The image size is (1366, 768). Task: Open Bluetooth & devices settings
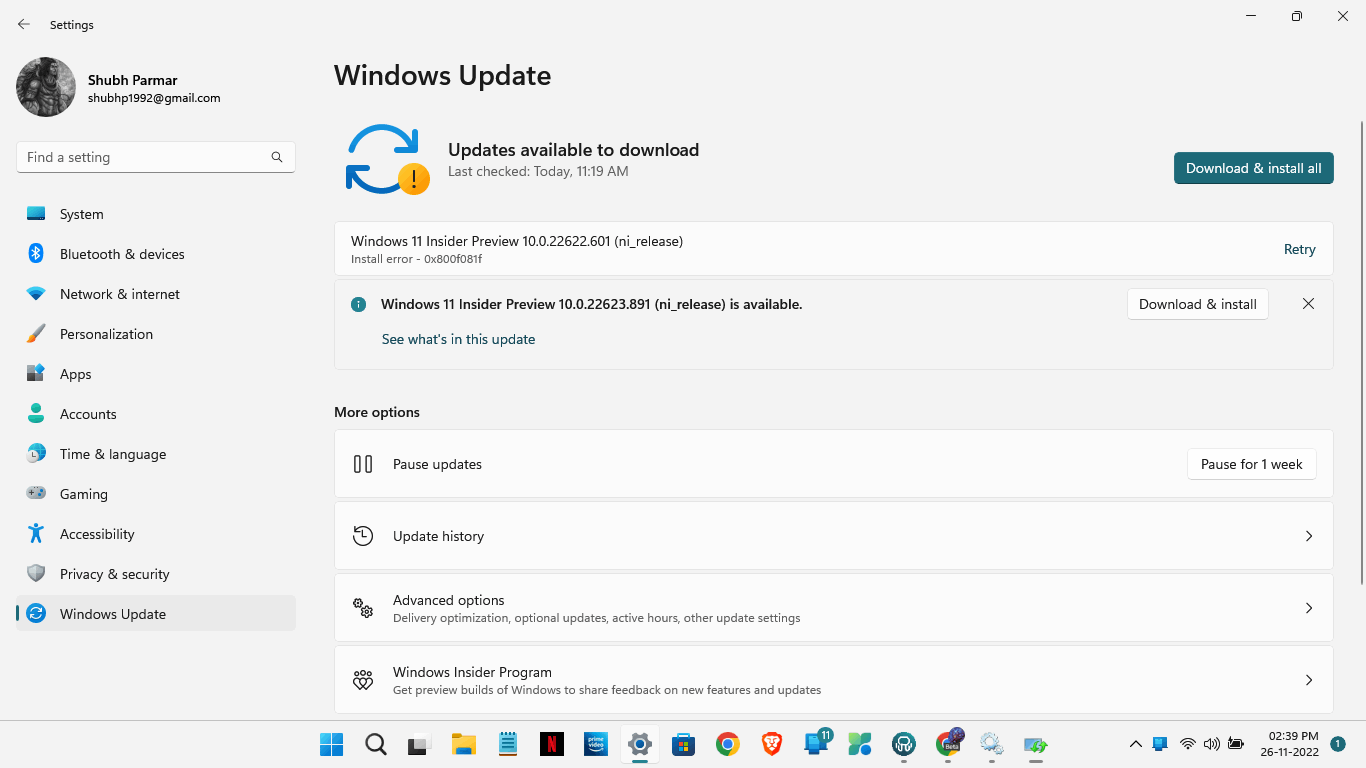156,254
